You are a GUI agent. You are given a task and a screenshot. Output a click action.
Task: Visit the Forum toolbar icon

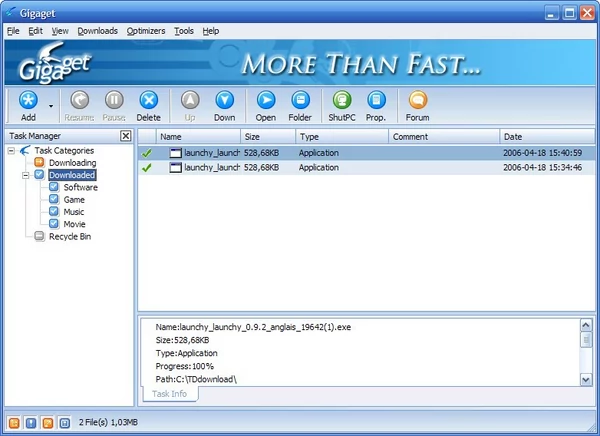click(x=417, y=100)
